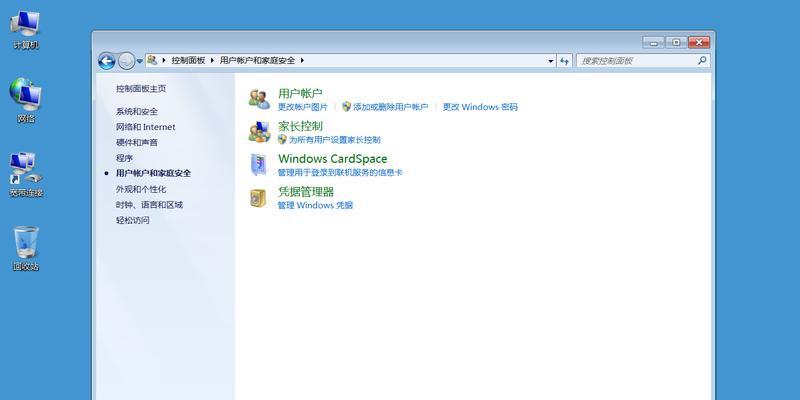Open 控制面板主页 in the sidebar
Image resolution: width=800 pixels, height=400 pixels.
pyautogui.click(x=141, y=89)
